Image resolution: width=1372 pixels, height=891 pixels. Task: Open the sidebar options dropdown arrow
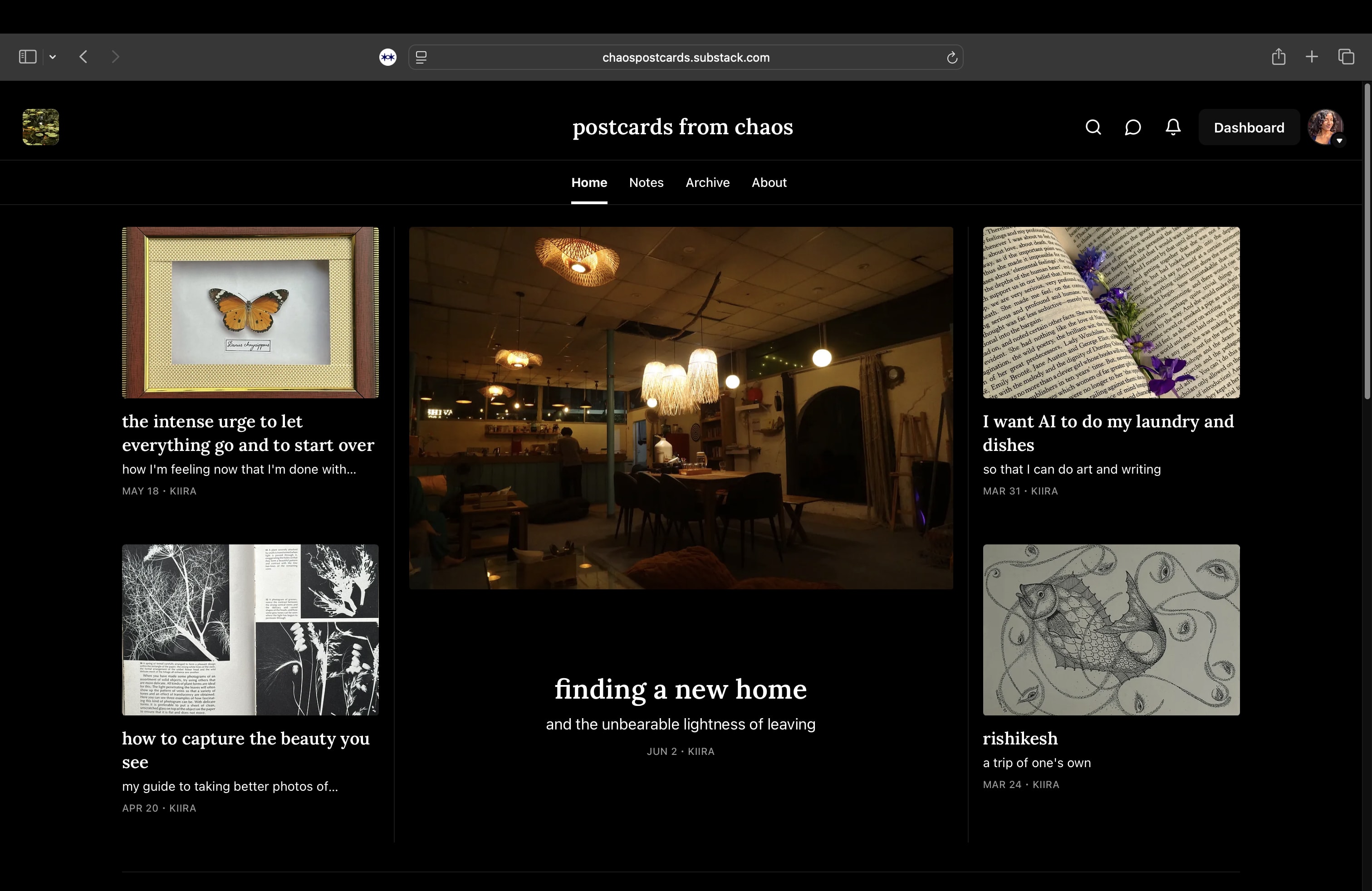(53, 56)
